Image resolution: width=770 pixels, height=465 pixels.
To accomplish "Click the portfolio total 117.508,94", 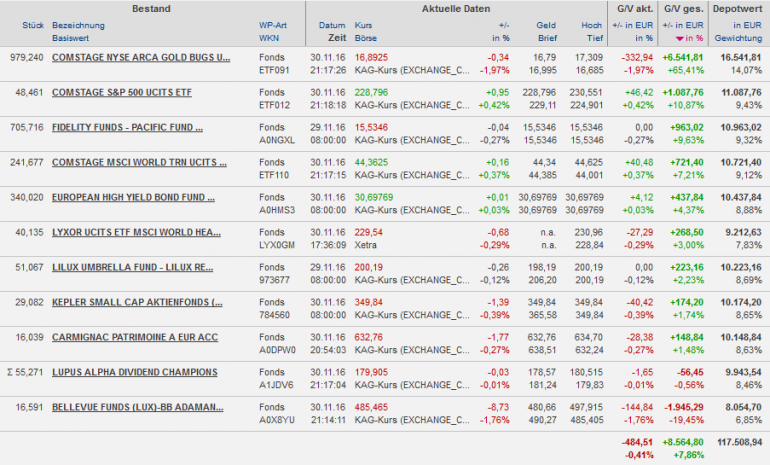I will coord(740,442).
